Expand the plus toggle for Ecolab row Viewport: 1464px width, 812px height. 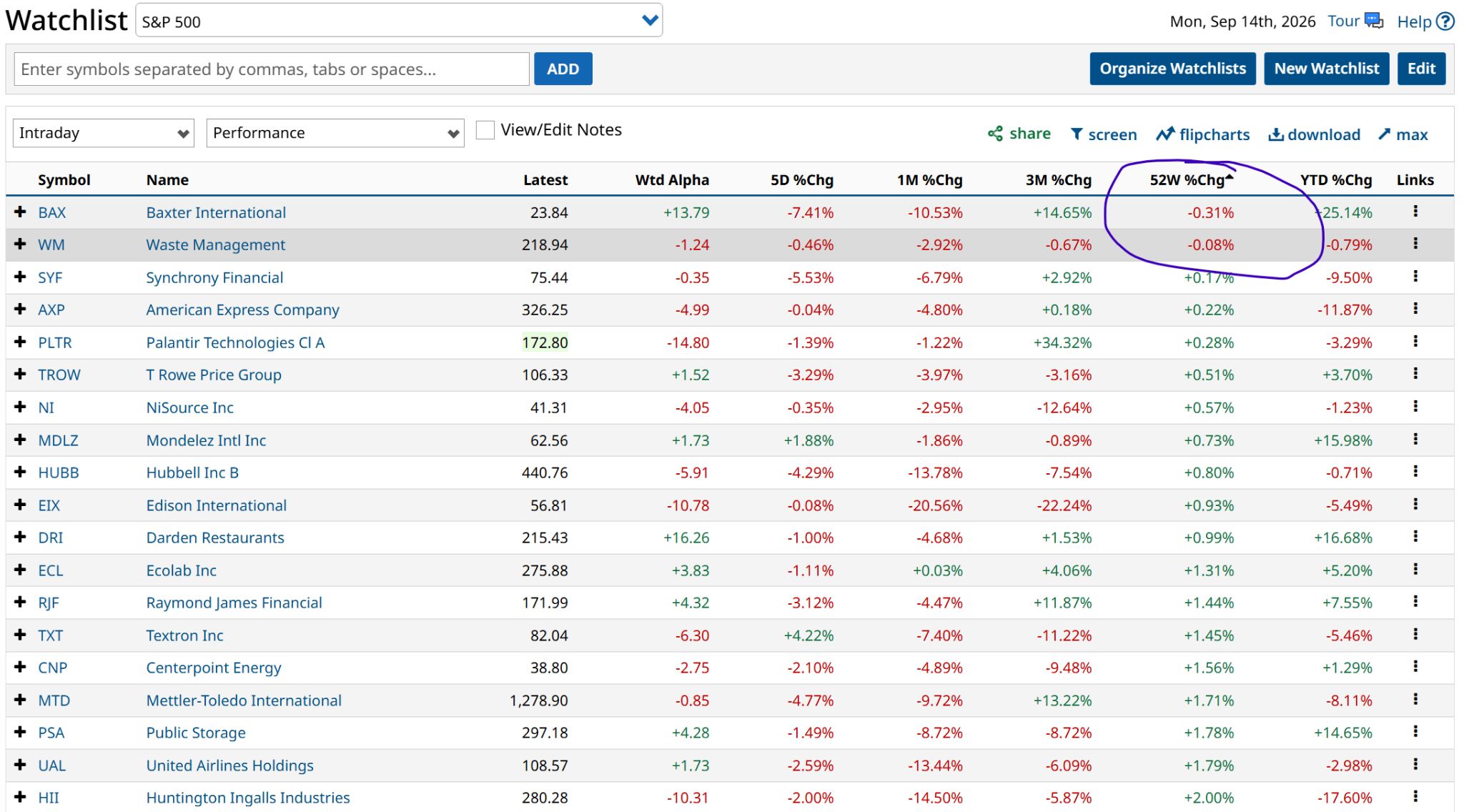pyautogui.click(x=20, y=570)
